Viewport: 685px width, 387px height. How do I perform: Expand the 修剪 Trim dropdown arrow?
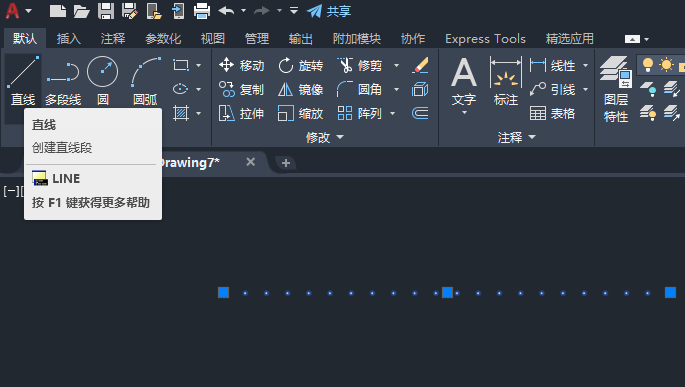[396, 66]
